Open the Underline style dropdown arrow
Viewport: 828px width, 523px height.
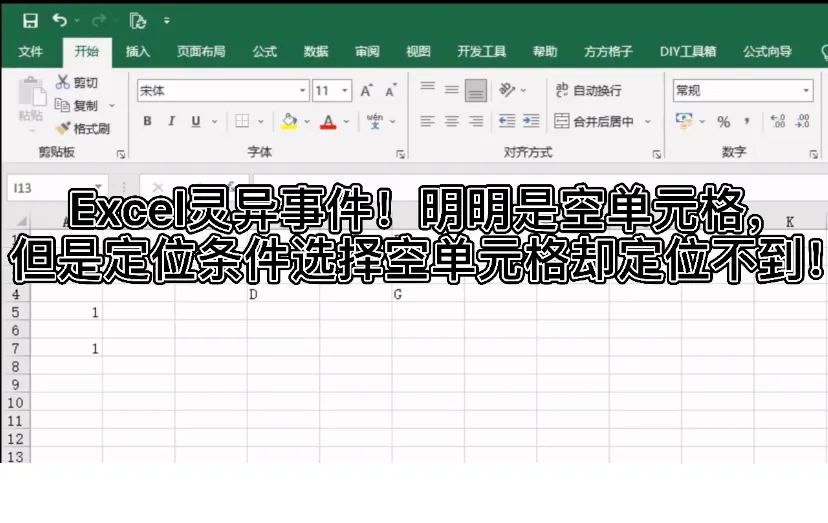[214, 122]
